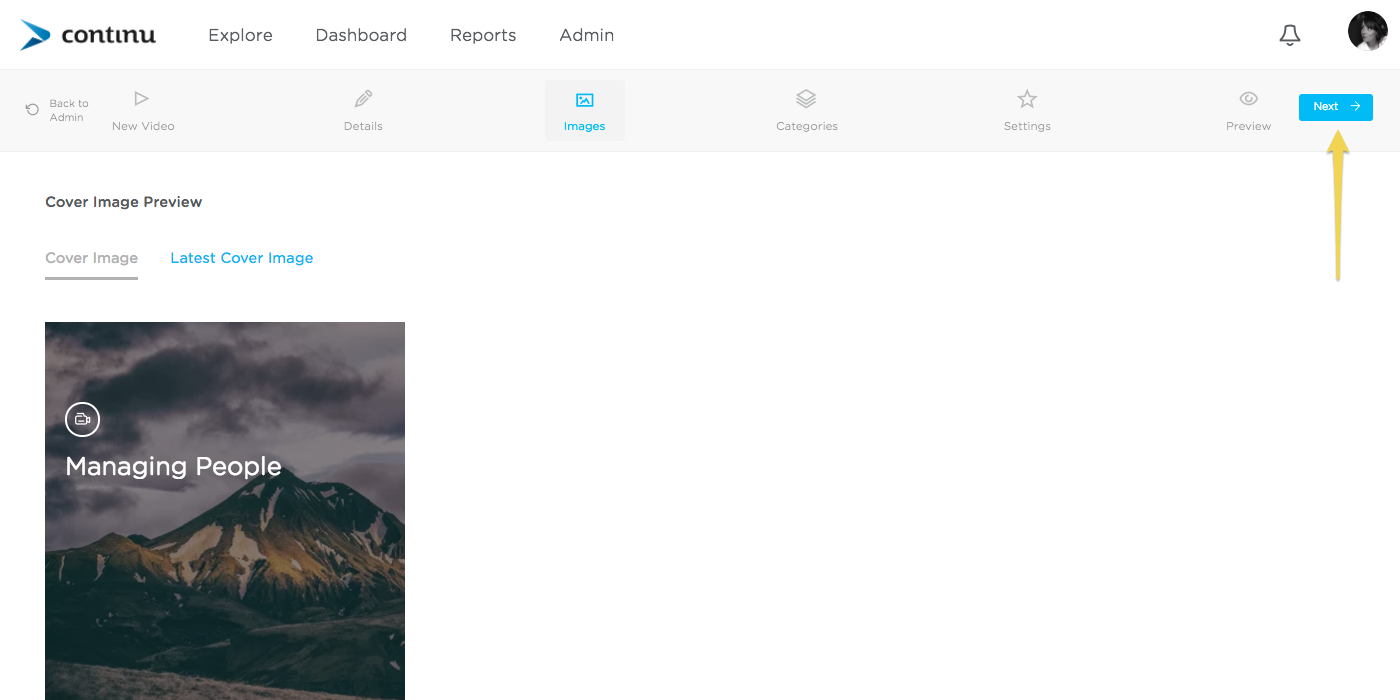The image size is (1400, 700).
Task: Select the Categories step label
Action: click(807, 126)
